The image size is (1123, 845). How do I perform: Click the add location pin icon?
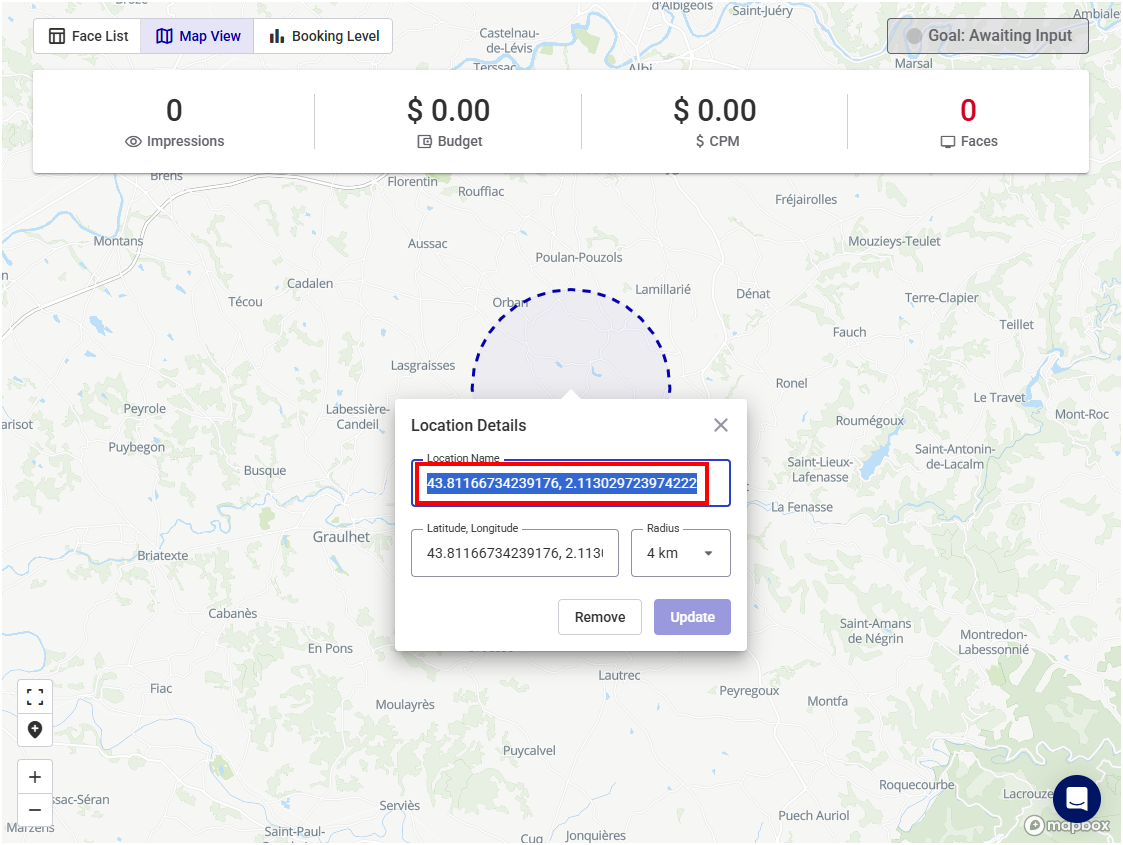tap(35, 730)
